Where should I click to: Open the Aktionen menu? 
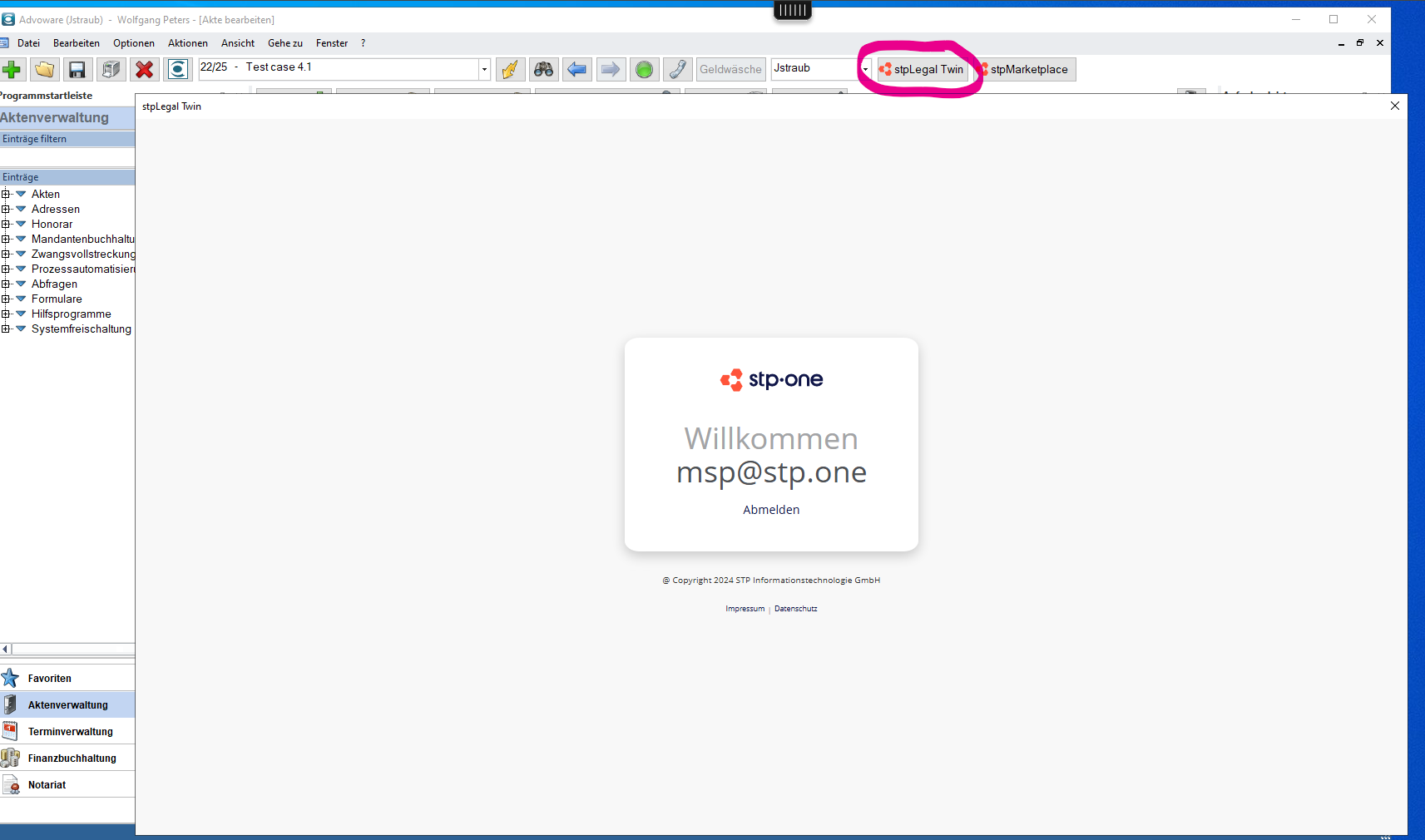coord(188,43)
